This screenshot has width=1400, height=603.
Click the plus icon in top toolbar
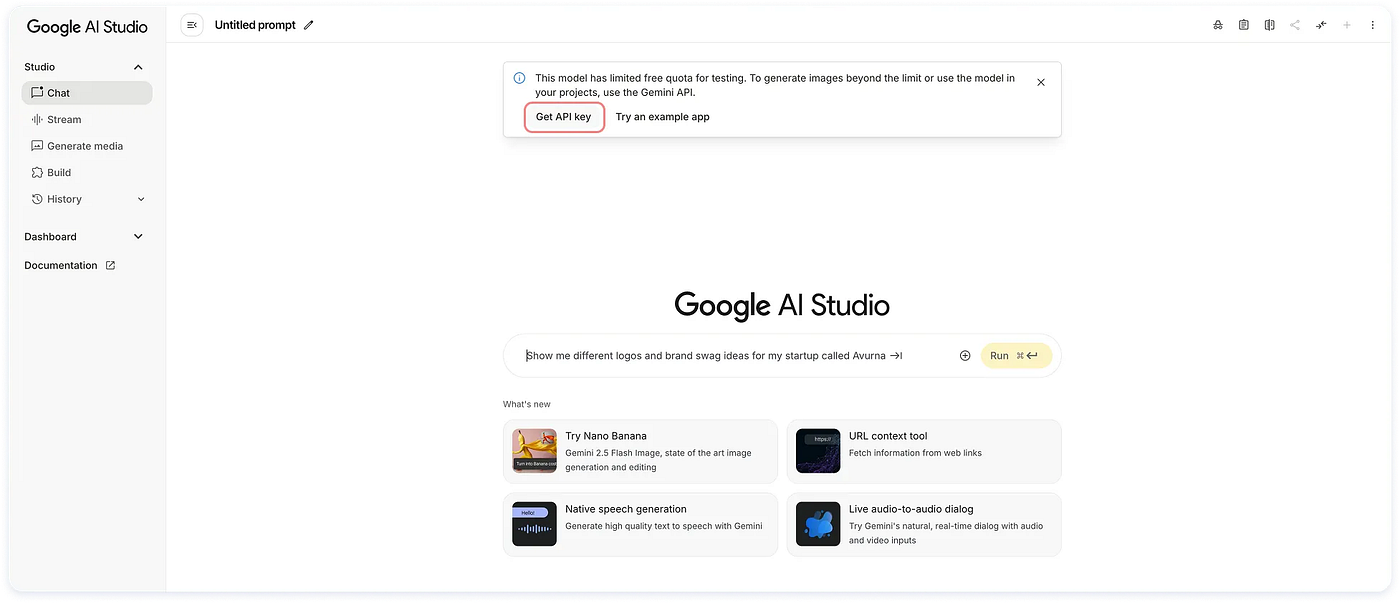tap(1347, 25)
